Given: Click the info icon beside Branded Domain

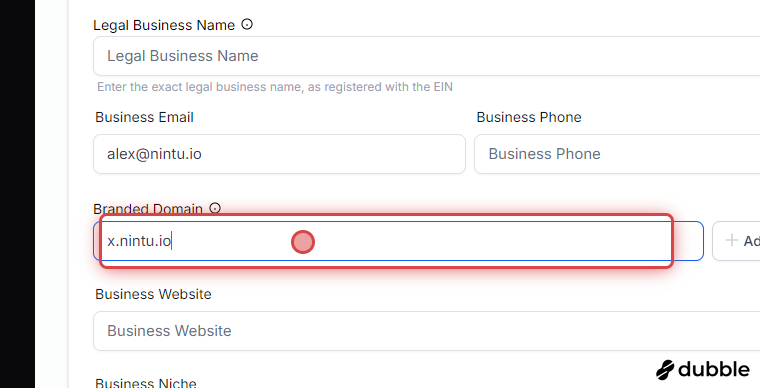Looking at the screenshot, I should point(215,208).
